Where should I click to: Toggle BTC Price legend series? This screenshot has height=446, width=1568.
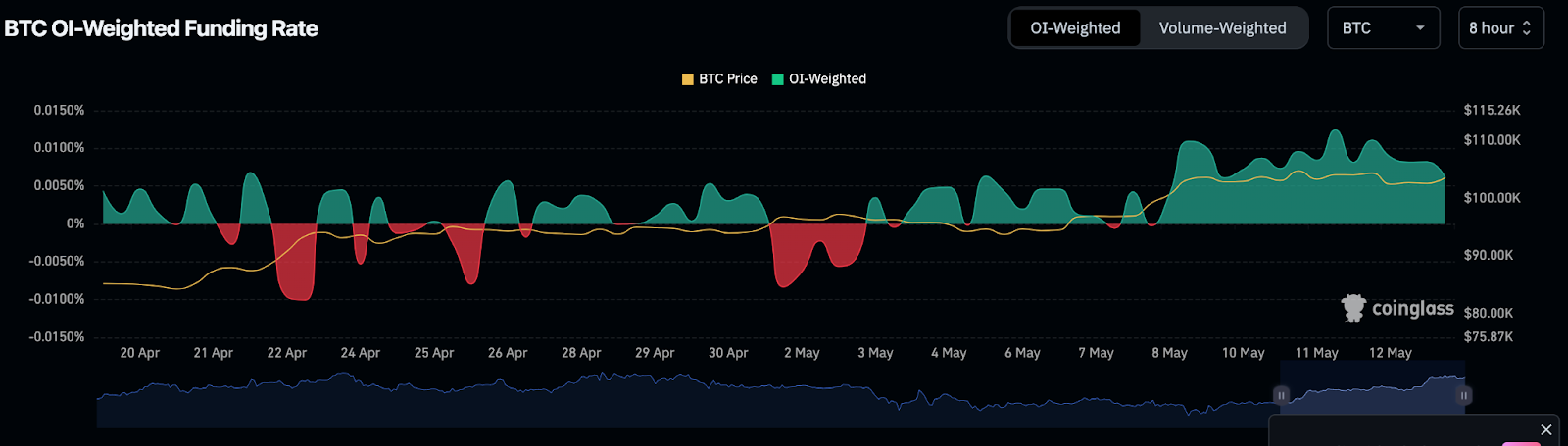[719, 79]
